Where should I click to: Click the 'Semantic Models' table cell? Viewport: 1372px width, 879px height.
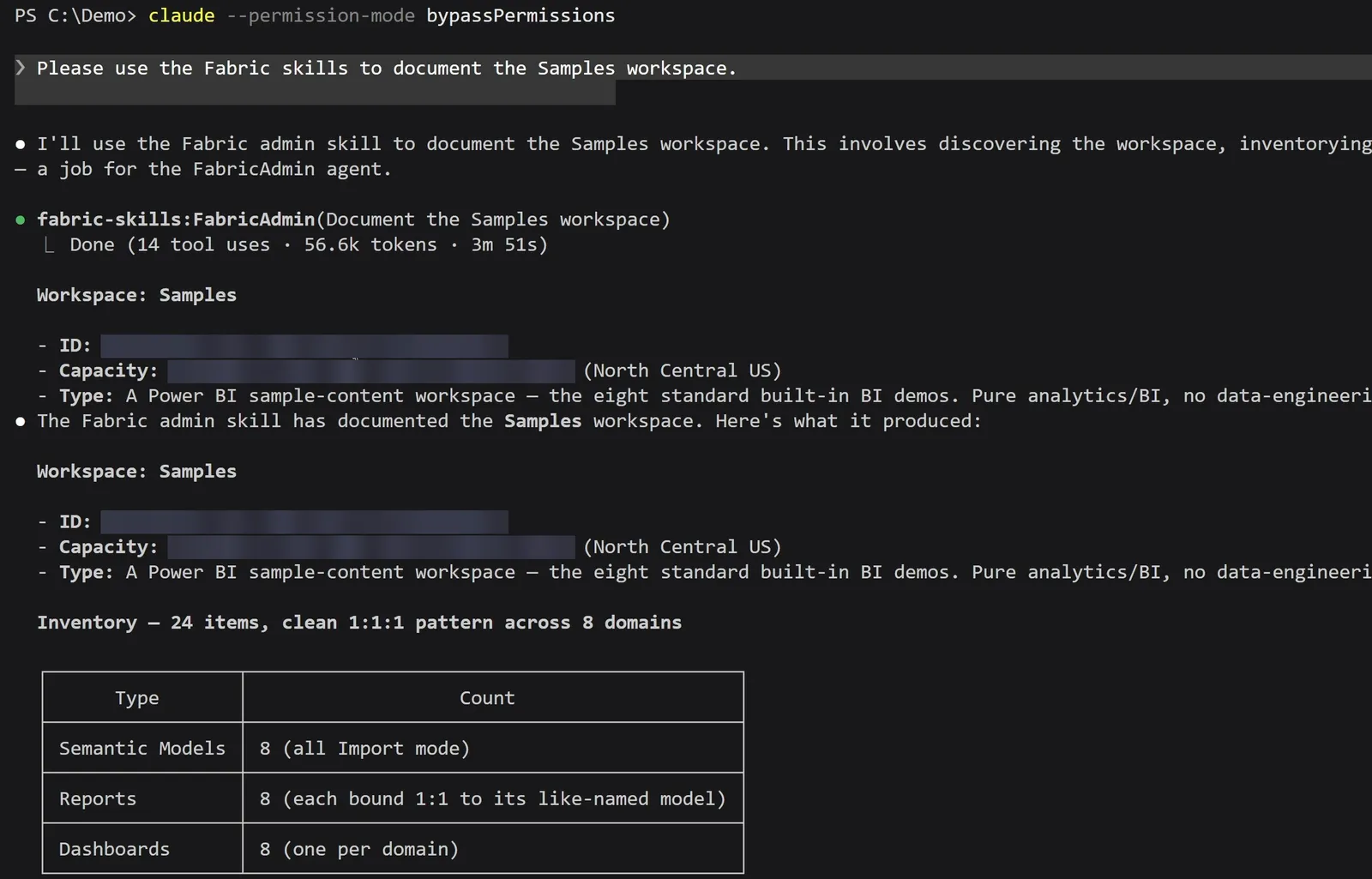tap(142, 749)
